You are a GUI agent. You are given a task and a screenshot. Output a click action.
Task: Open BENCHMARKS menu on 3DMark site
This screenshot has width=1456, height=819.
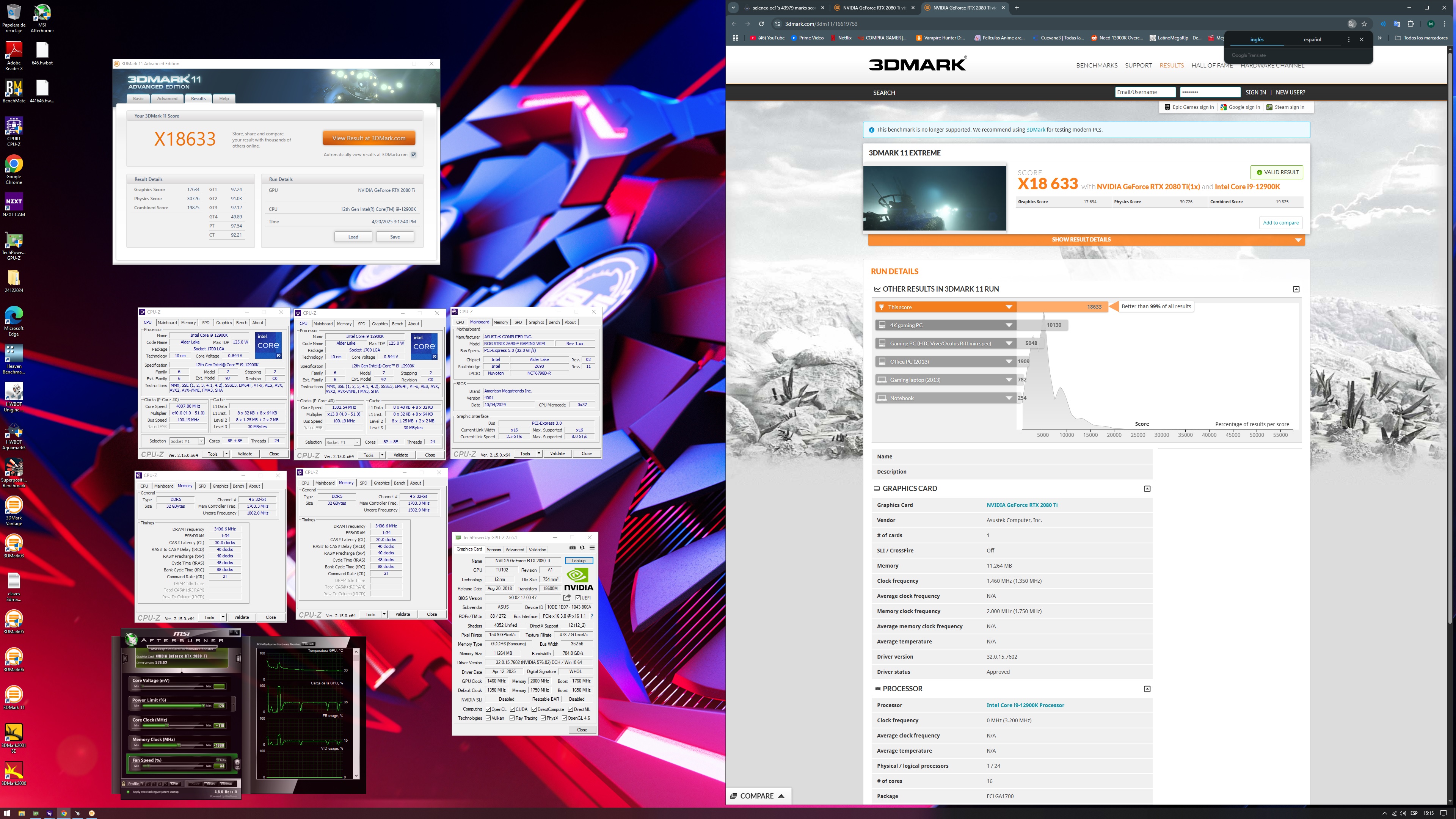(x=1097, y=66)
